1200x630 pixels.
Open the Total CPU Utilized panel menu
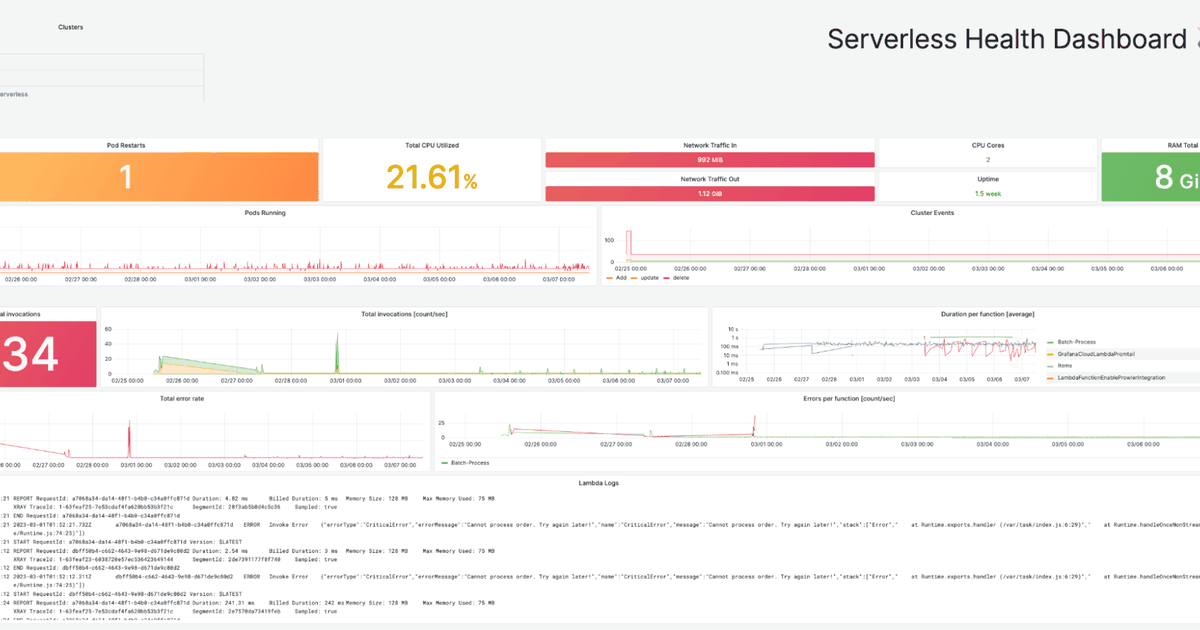pyautogui.click(x=432, y=145)
